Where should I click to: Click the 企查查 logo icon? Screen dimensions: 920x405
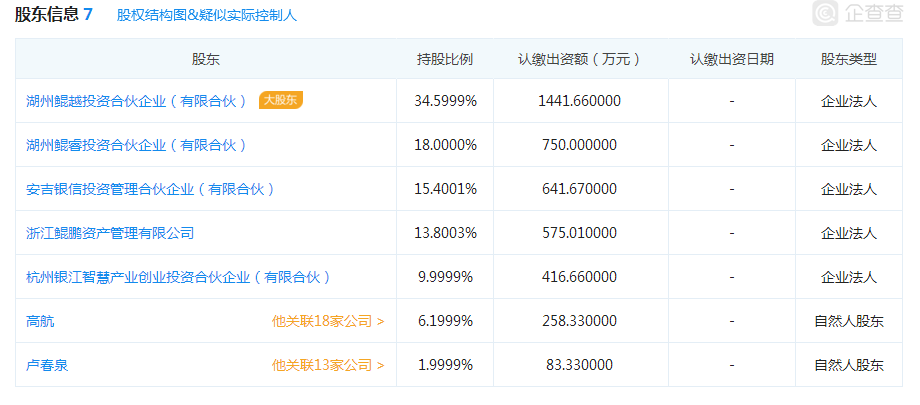pos(826,15)
